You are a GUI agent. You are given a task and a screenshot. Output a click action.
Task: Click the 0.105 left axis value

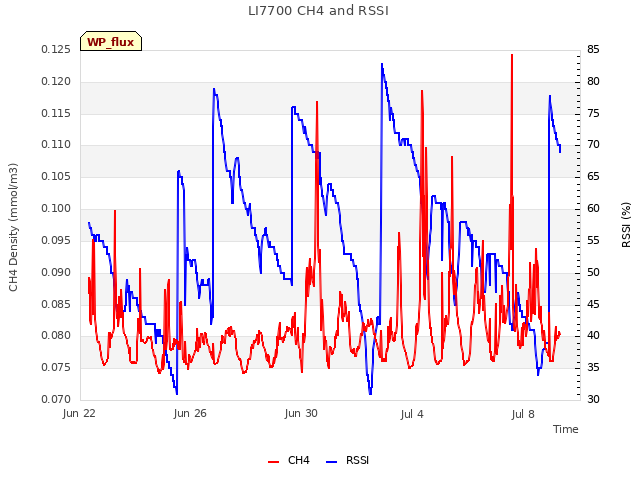[x=56, y=176]
